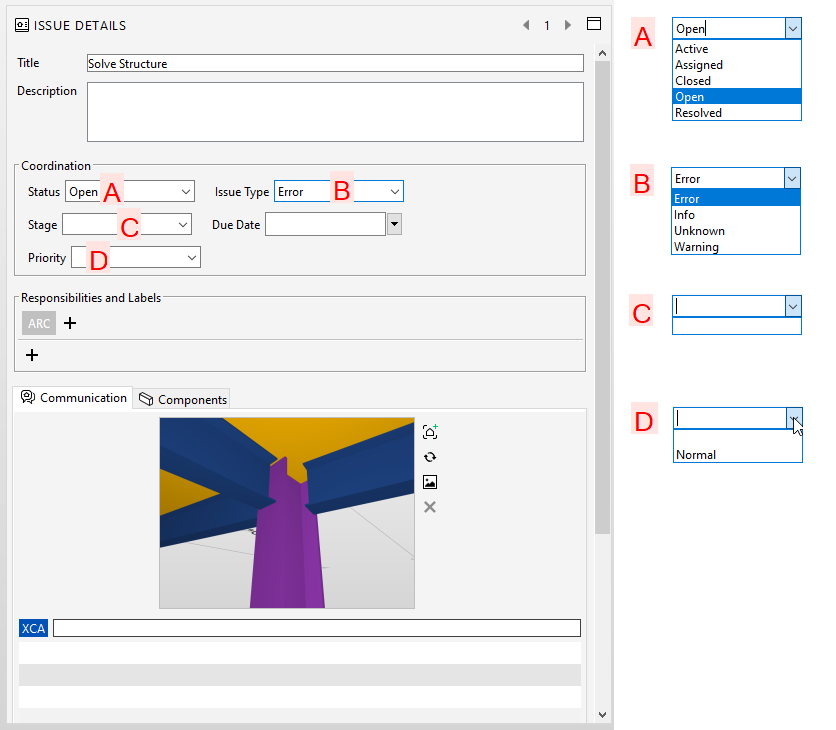This screenshot has height=730, width=836.
Task: Click into the Description text box
Action: pos(335,112)
